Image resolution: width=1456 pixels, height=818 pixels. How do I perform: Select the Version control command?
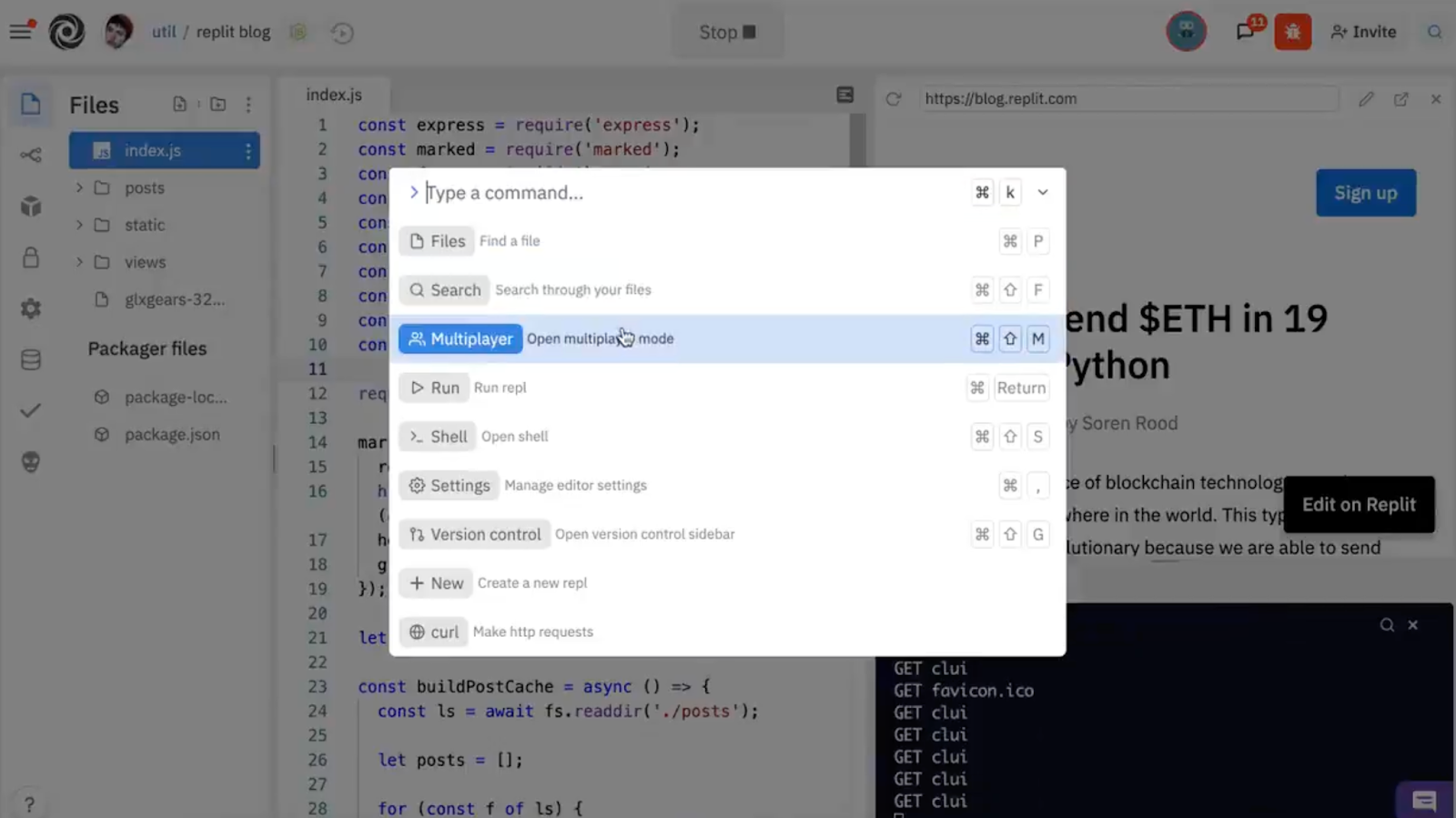[x=727, y=534]
